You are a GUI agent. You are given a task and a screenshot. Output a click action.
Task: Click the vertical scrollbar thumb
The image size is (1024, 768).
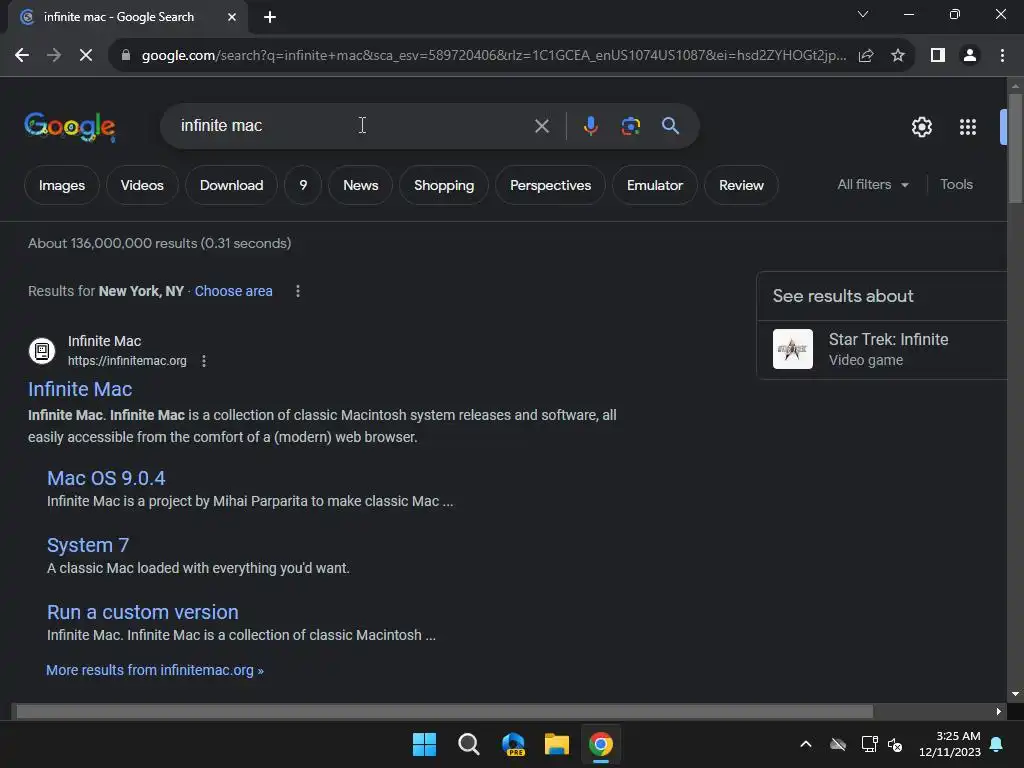coord(1015,148)
